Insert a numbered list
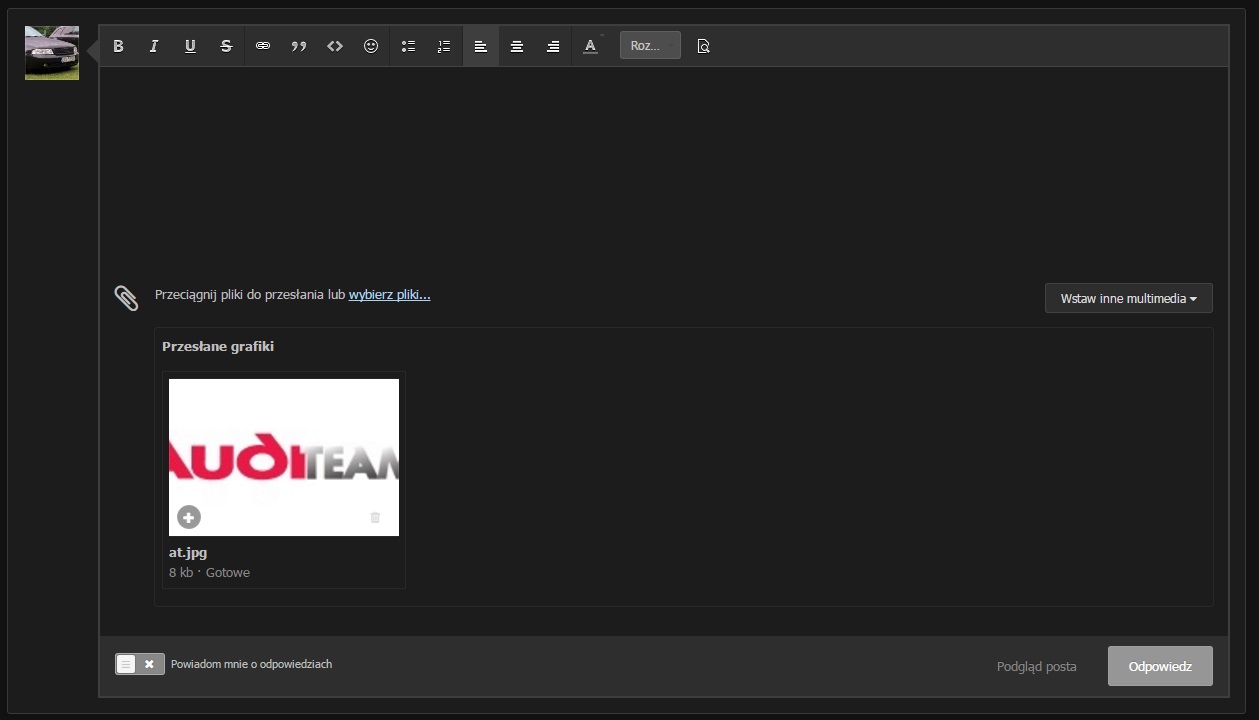The height and width of the screenshot is (720, 1259). point(444,46)
